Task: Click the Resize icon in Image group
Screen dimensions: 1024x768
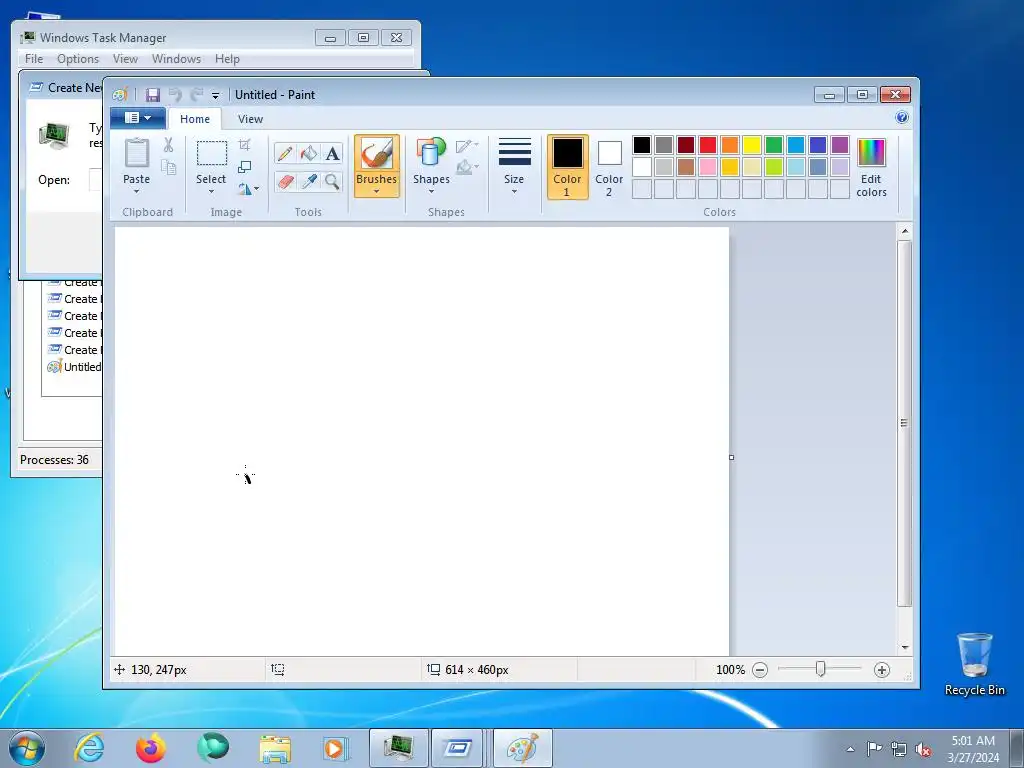Action: pyautogui.click(x=244, y=167)
